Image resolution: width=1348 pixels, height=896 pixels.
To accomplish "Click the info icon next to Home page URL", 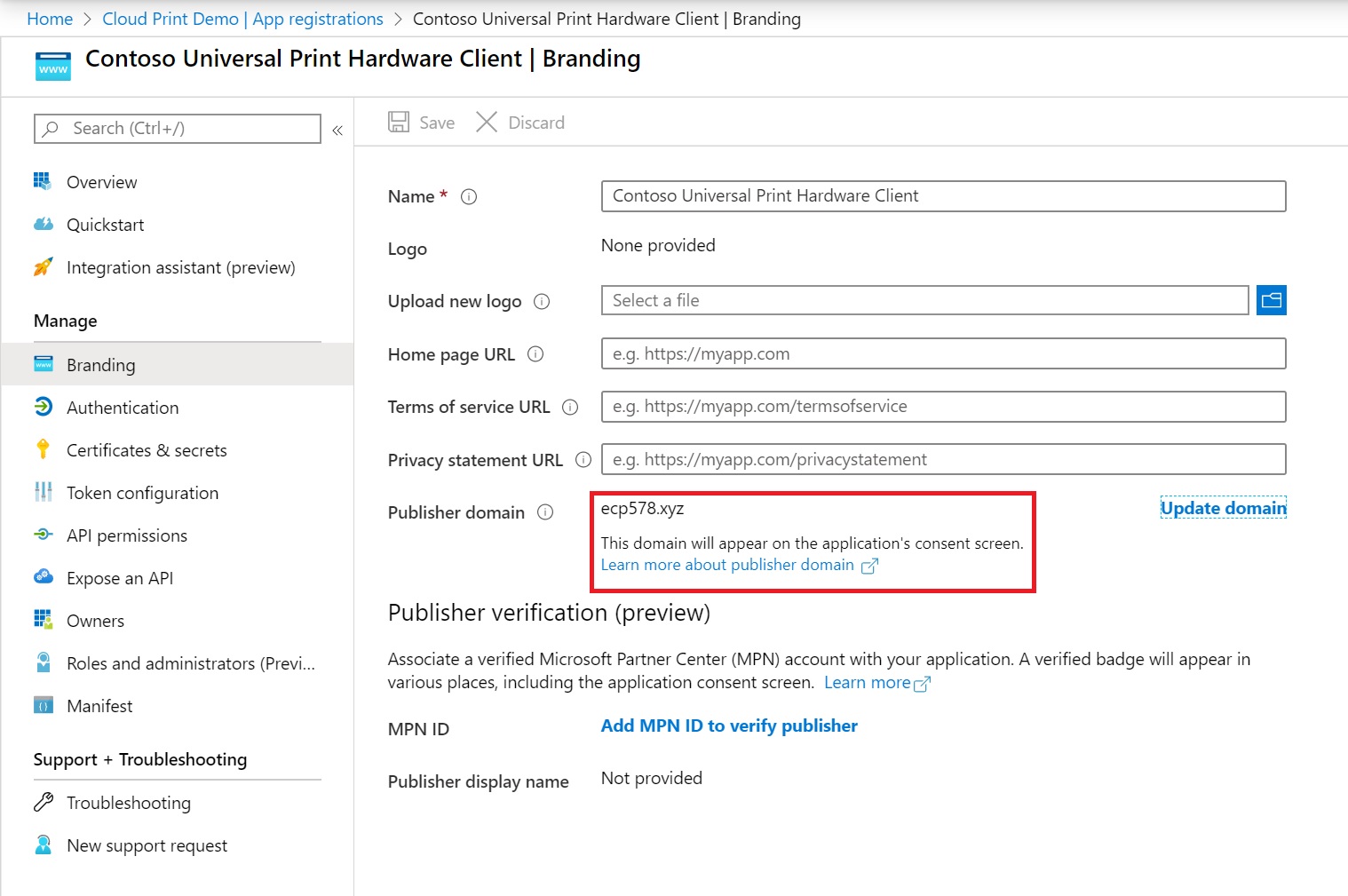I will click(x=535, y=354).
